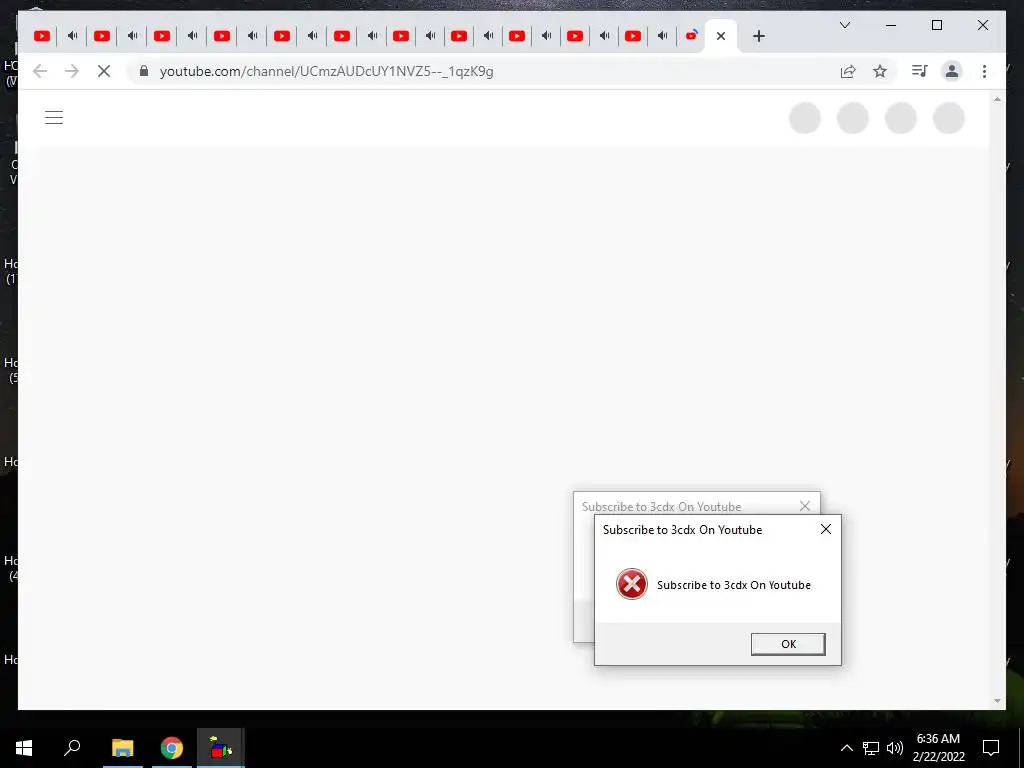Viewport: 1024px width, 768px height.
Task: Bookmark this tab with the star icon
Action: (x=880, y=71)
